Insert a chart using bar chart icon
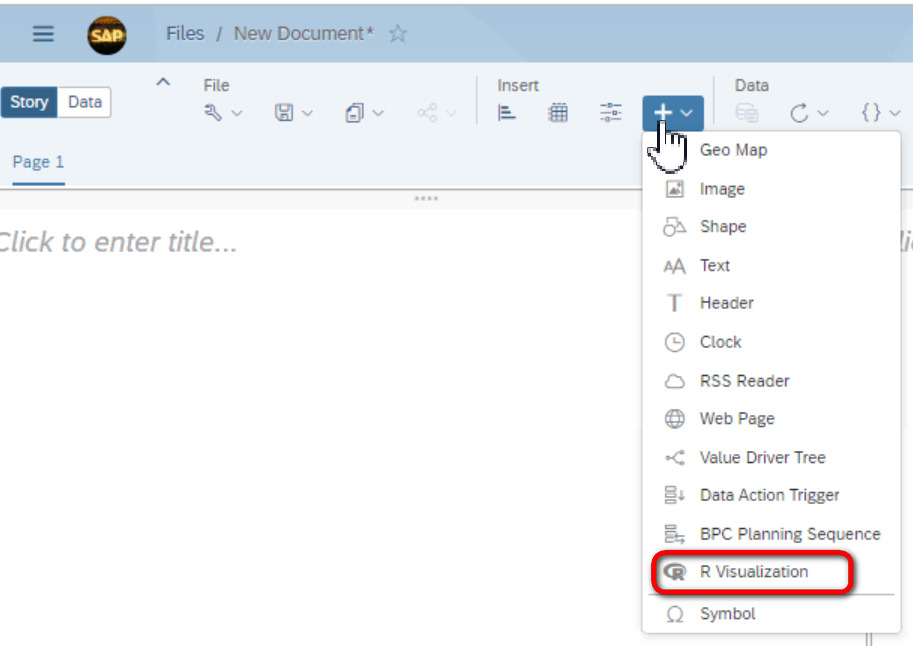 507,112
